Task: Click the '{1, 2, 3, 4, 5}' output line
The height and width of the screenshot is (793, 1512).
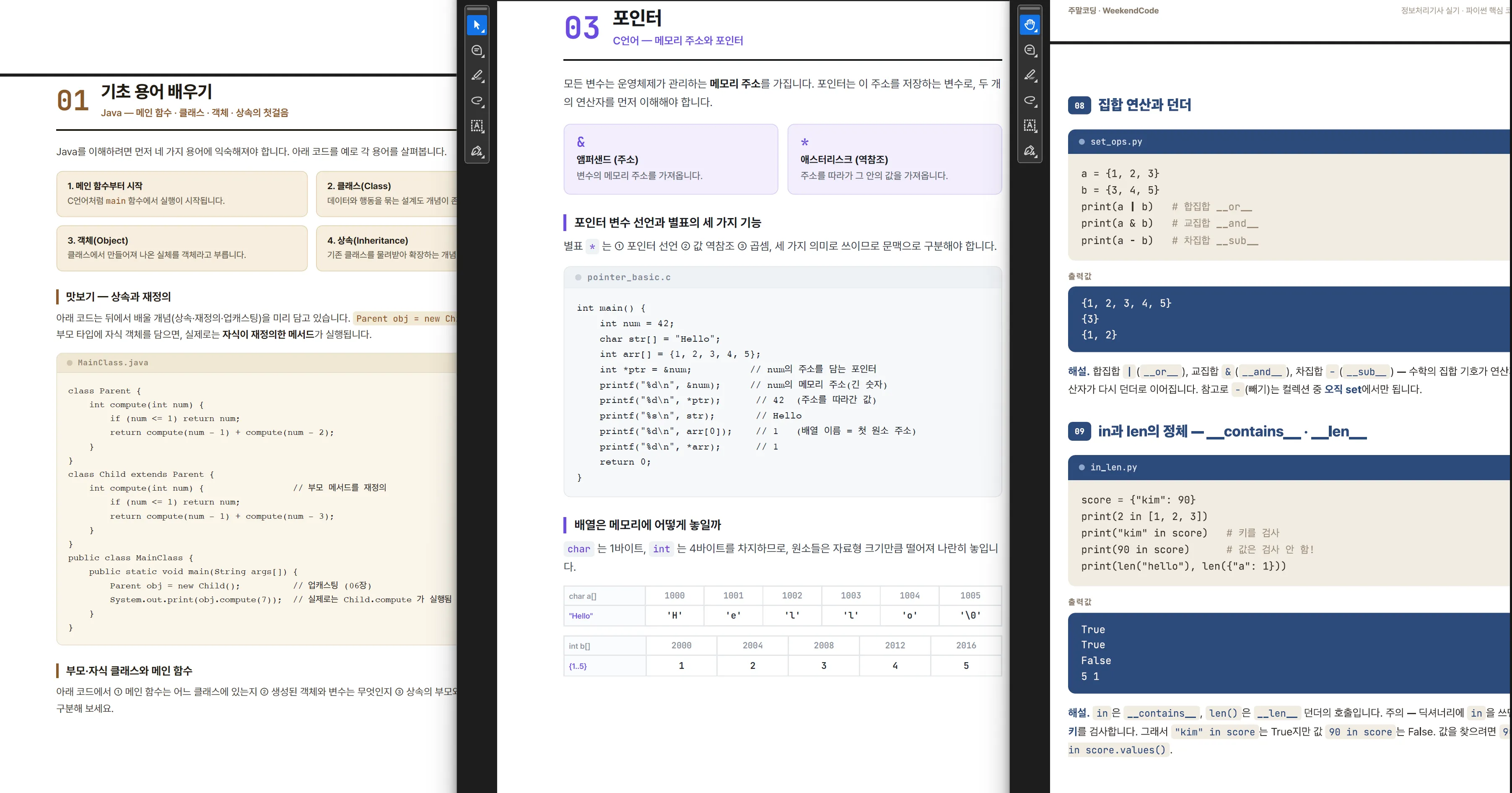Action: click(1126, 303)
